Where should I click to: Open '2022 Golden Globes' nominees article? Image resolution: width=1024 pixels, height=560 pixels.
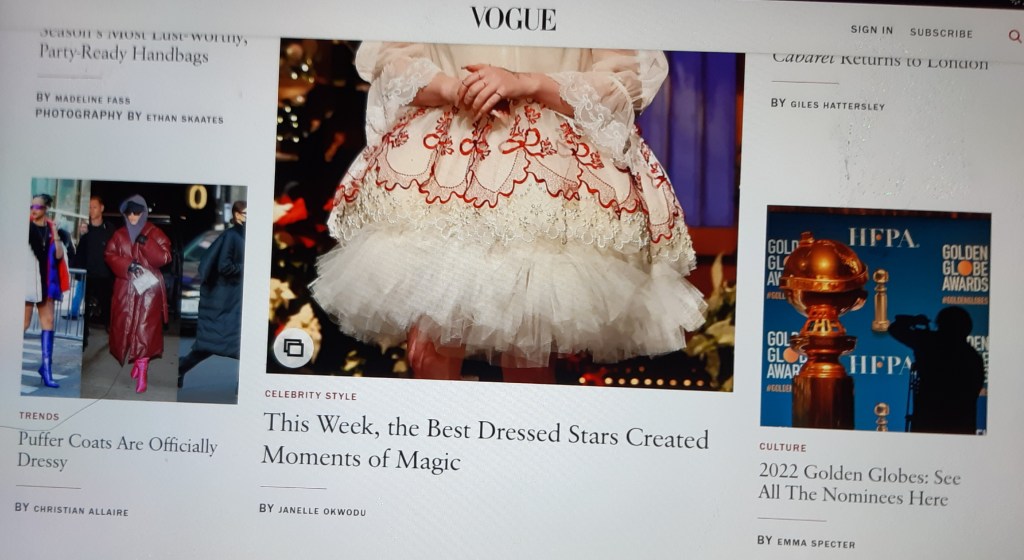click(x=859, y=485)
